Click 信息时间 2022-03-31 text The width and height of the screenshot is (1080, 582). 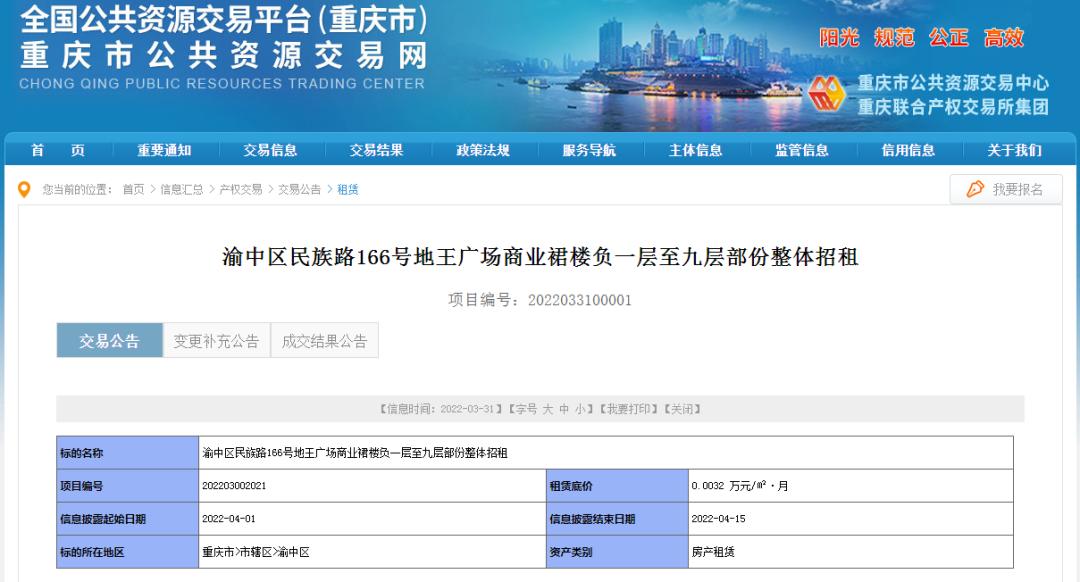(441, 409)
